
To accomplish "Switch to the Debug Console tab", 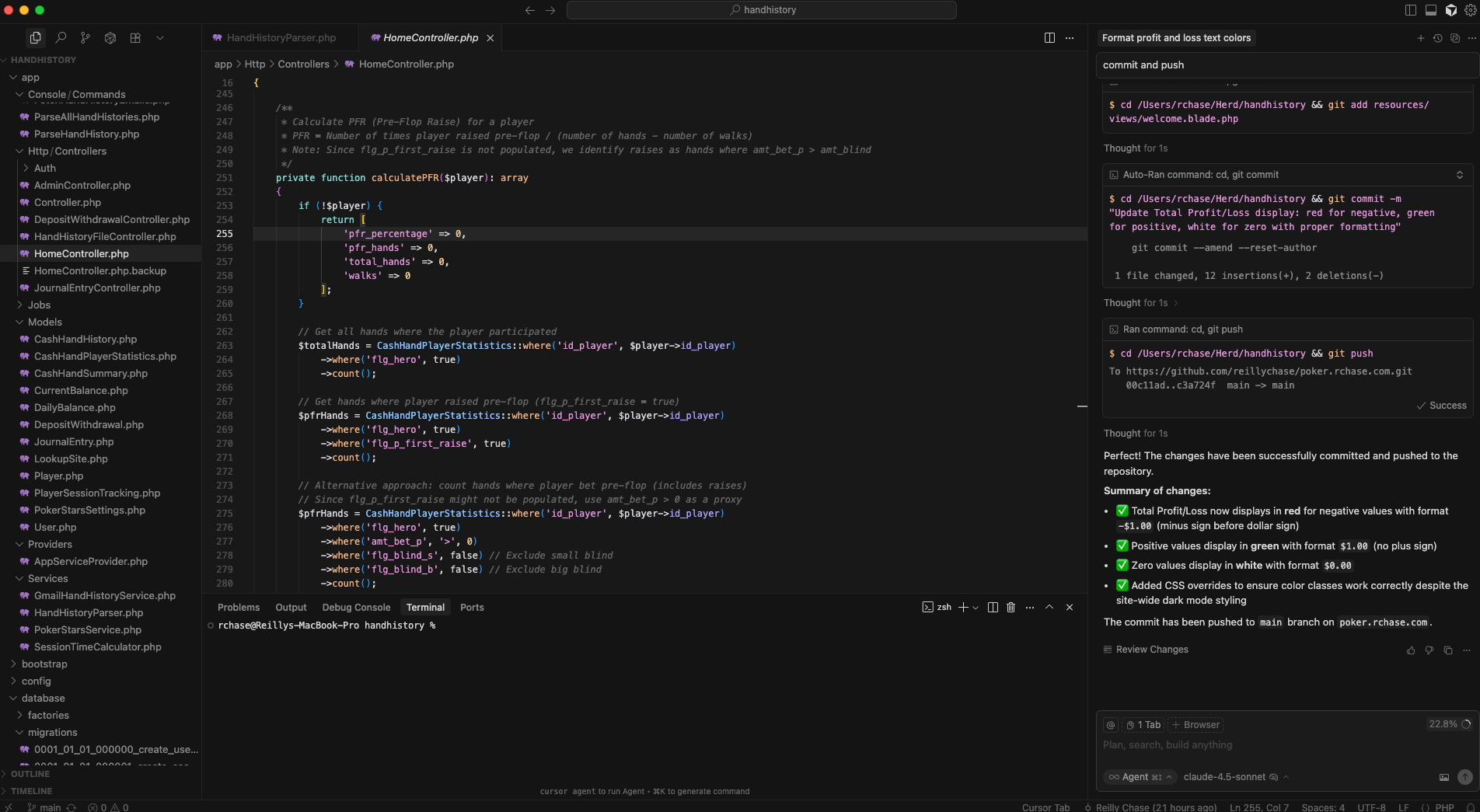I will pos(356,607).
